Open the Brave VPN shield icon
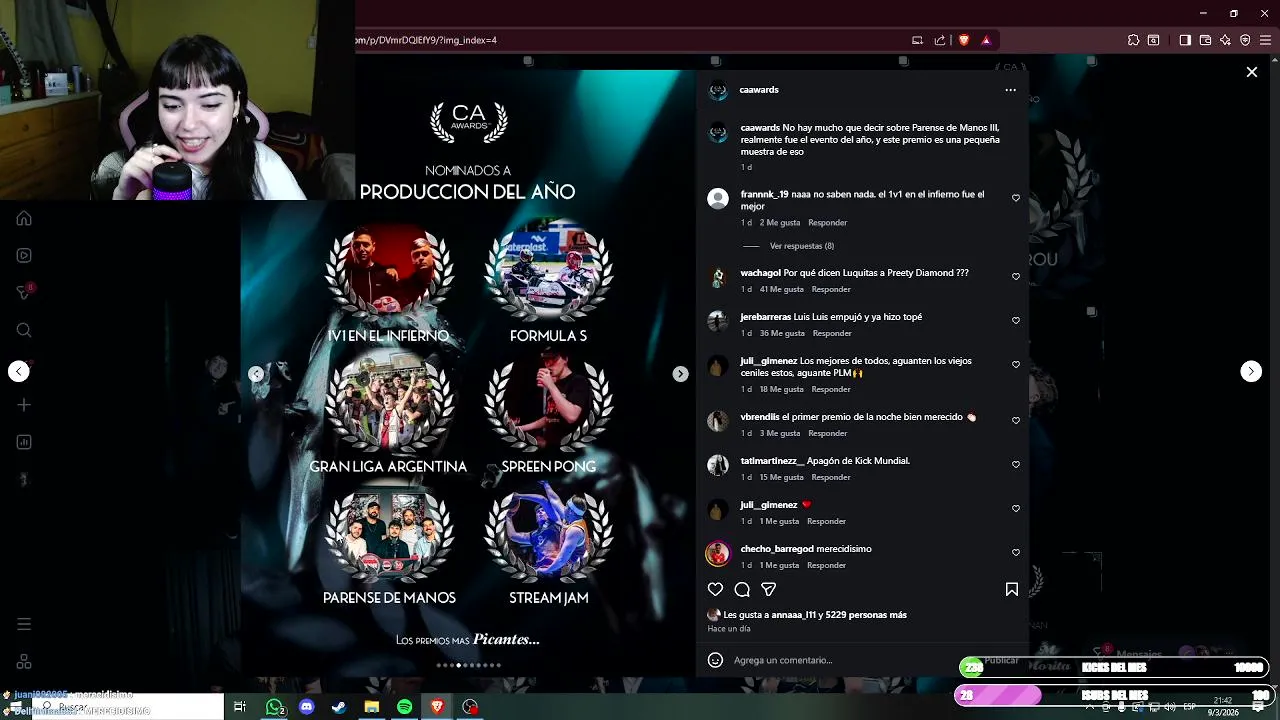Screen dimensions: 1280x720 click(1245, 40)
